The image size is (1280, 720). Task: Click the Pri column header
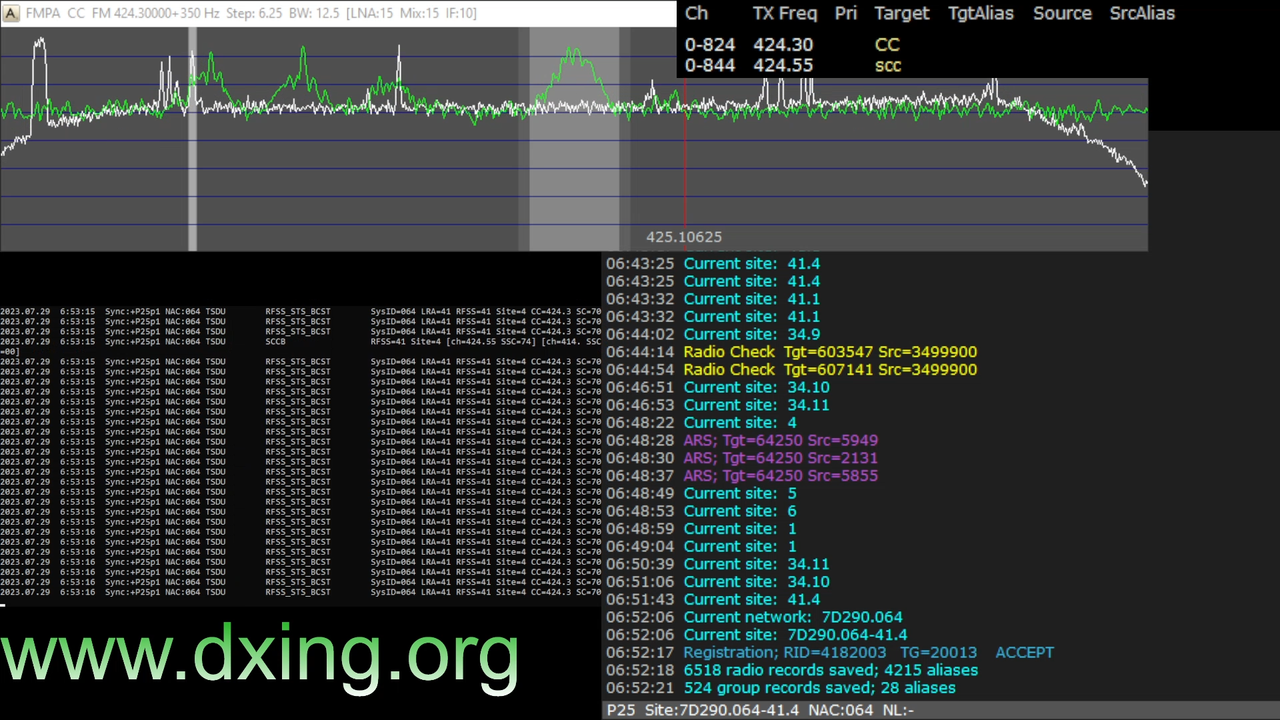coord(845,13)
